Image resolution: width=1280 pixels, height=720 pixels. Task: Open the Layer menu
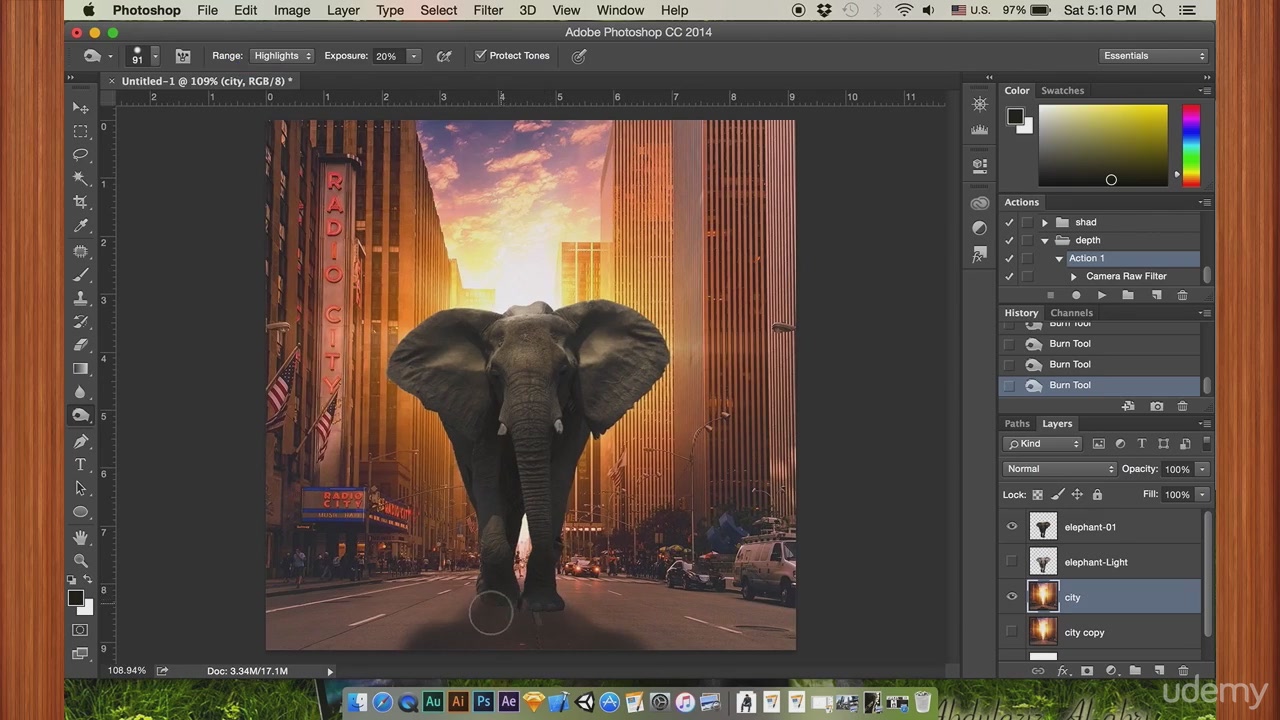[343, 10]
